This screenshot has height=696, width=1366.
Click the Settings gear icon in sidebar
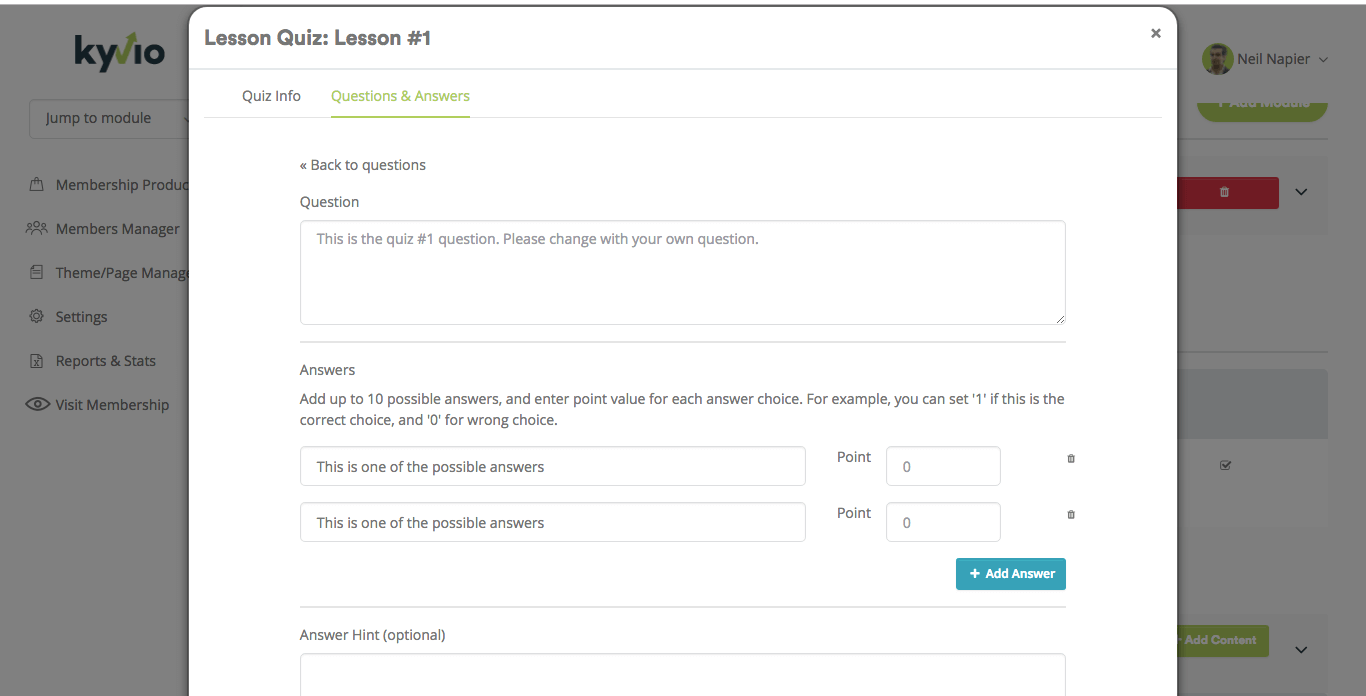point(36,317)
